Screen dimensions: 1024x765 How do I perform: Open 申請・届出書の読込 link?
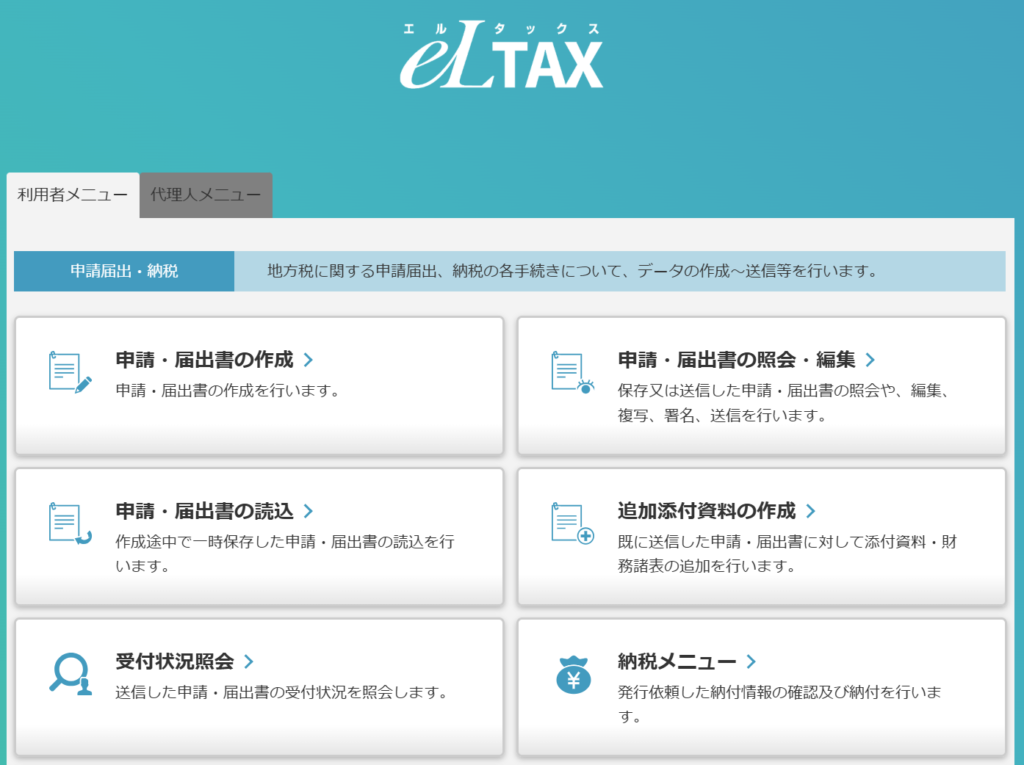[204, 511]
